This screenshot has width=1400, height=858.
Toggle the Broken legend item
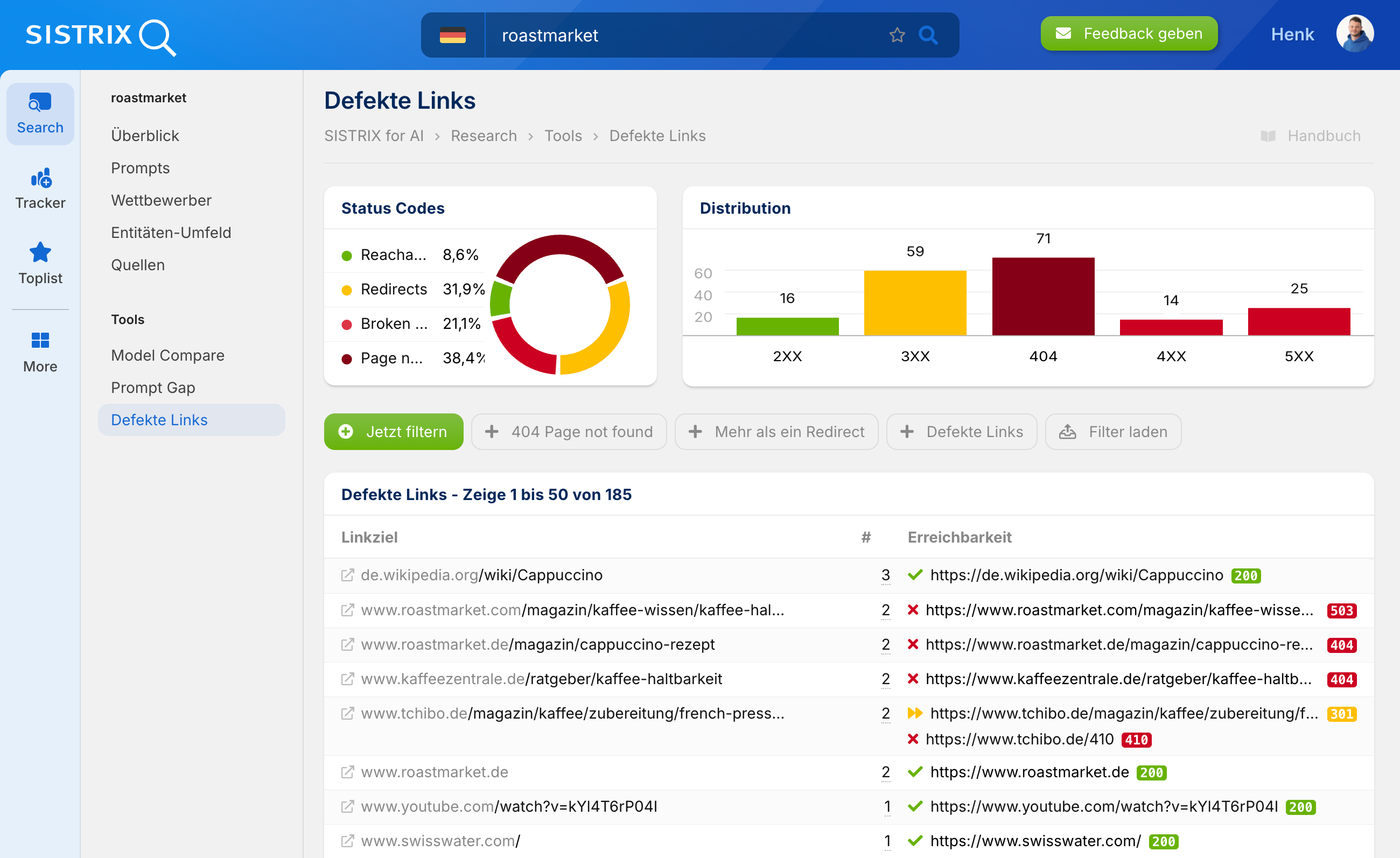[392, 323]
